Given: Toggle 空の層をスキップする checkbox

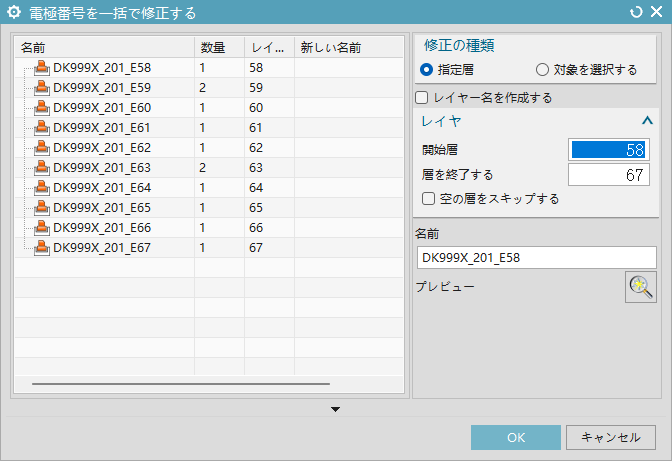Looking at the screenshot, I should [429, 198].
